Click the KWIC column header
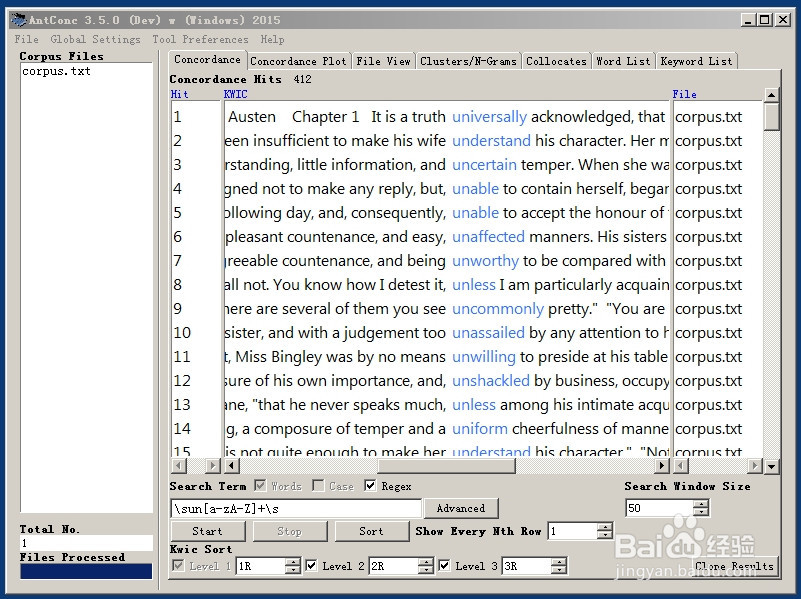The image size is (801, 599). pyautogui.click(x=235, y=94)
